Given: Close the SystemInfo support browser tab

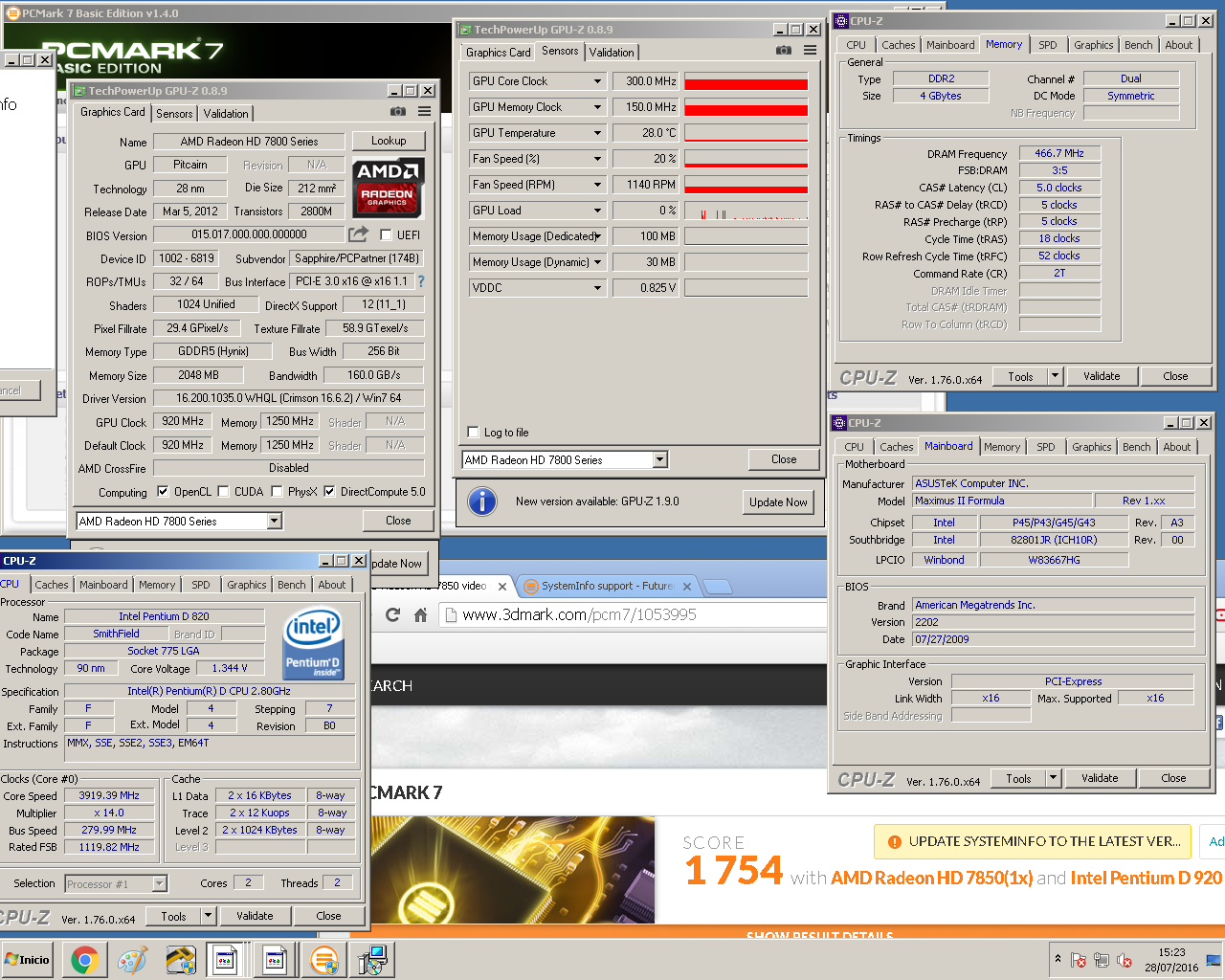Looking at the screenshot, I should pyautogui.click(x=686, y=586).
